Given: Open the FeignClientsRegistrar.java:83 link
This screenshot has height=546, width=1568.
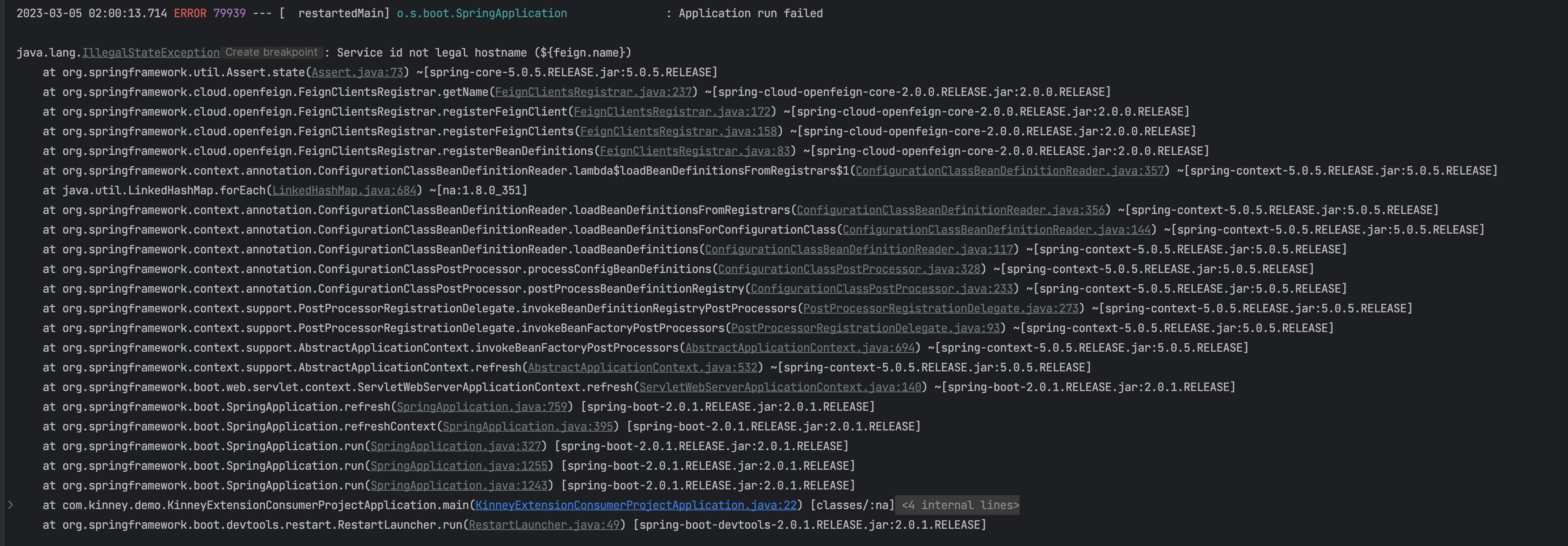Looking at the screenshot, I should pyautogui.click(x=695, y=151).
